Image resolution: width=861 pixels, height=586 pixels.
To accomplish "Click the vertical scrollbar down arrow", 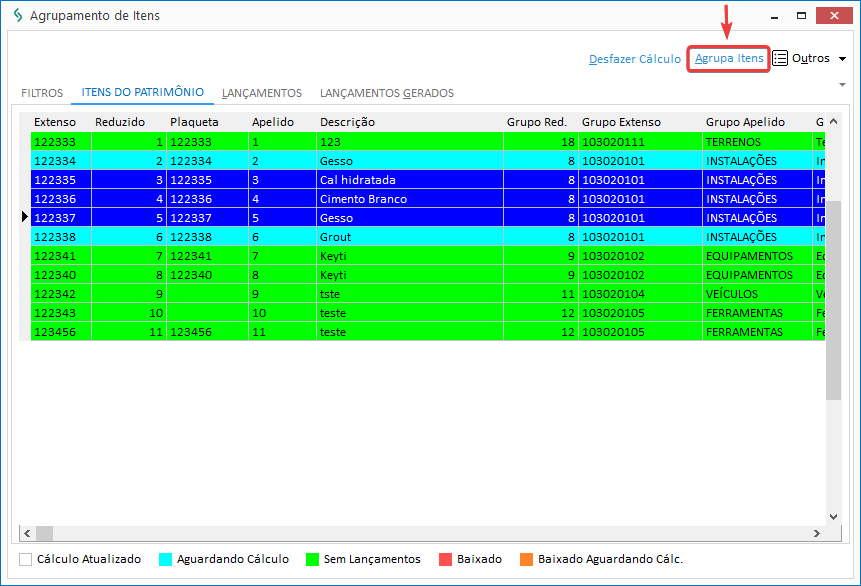I will pos(833,517).
